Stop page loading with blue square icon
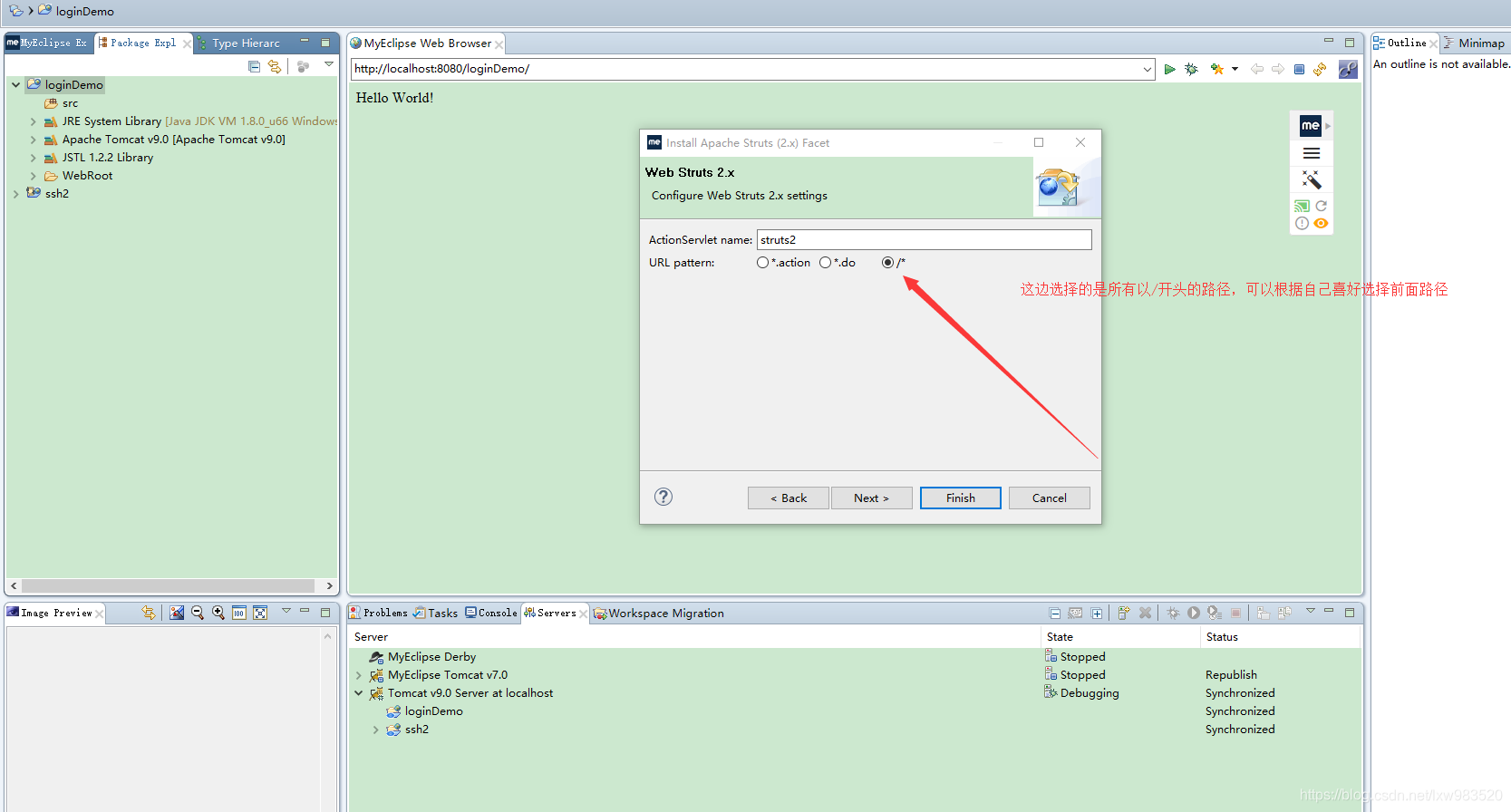This screenshot has height=812, width=1511. click(x=1299, y=69)
